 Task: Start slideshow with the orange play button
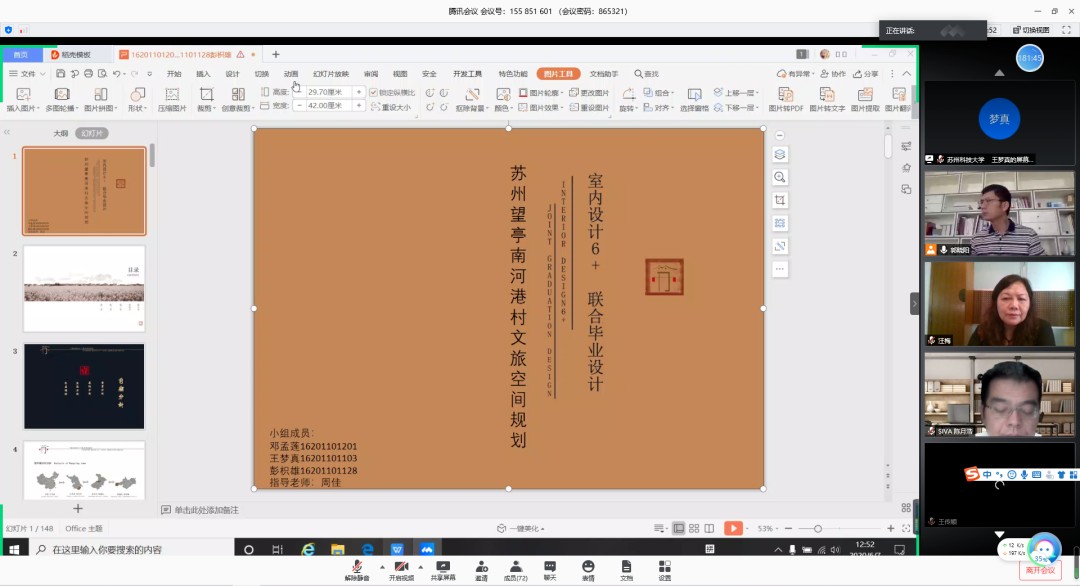[x=733, y=528]
